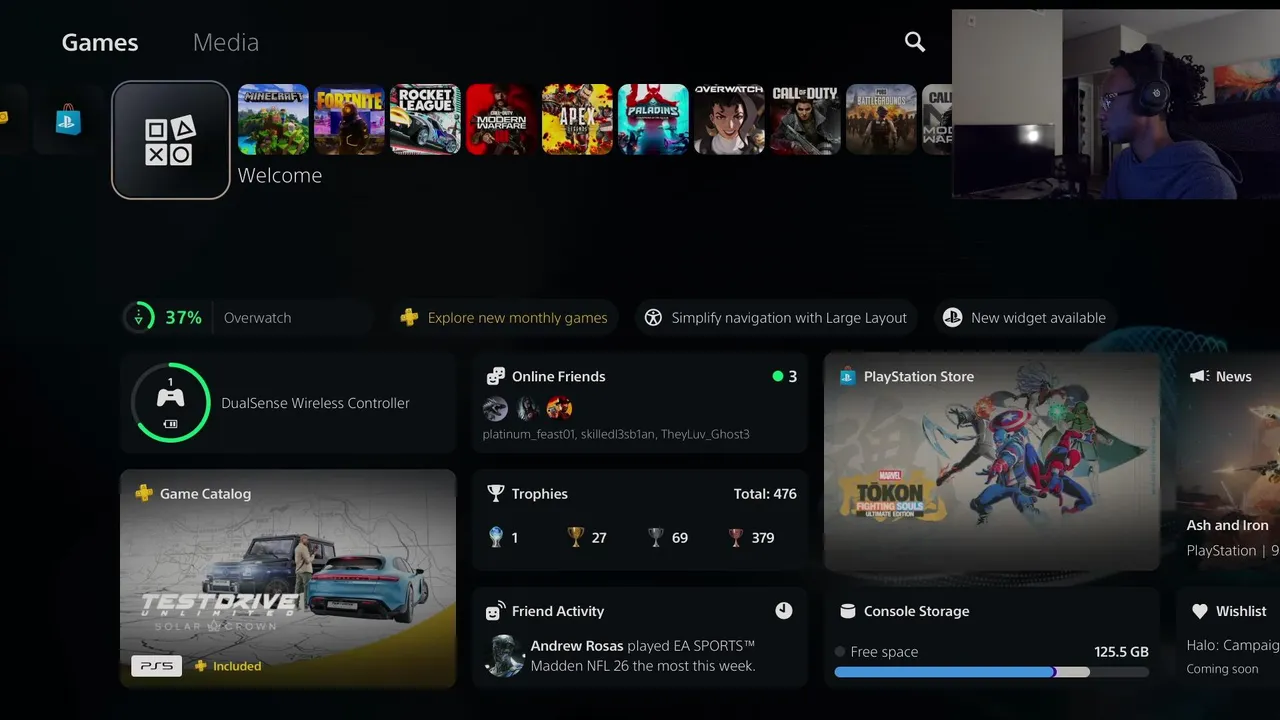This screenshot has width=1280, height=720.
Task: Click the accessibility icon beside Large Layout
Action: (x=653, y=318)
